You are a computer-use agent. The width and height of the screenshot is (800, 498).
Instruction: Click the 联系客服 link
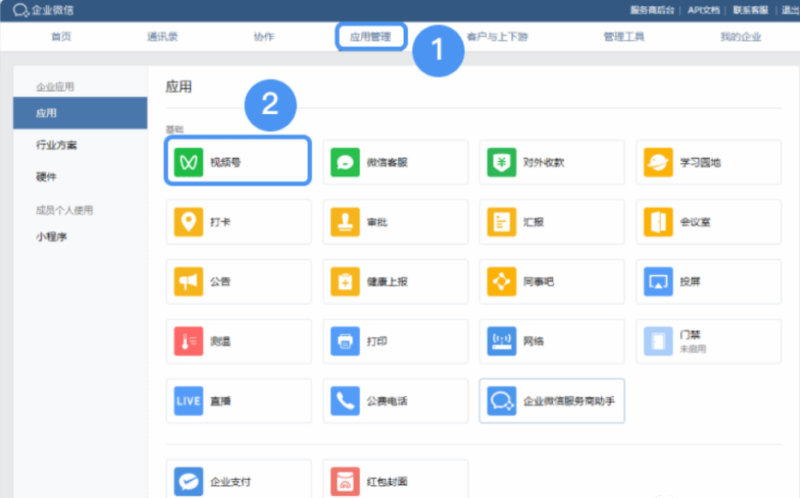(x=751, y=10)
